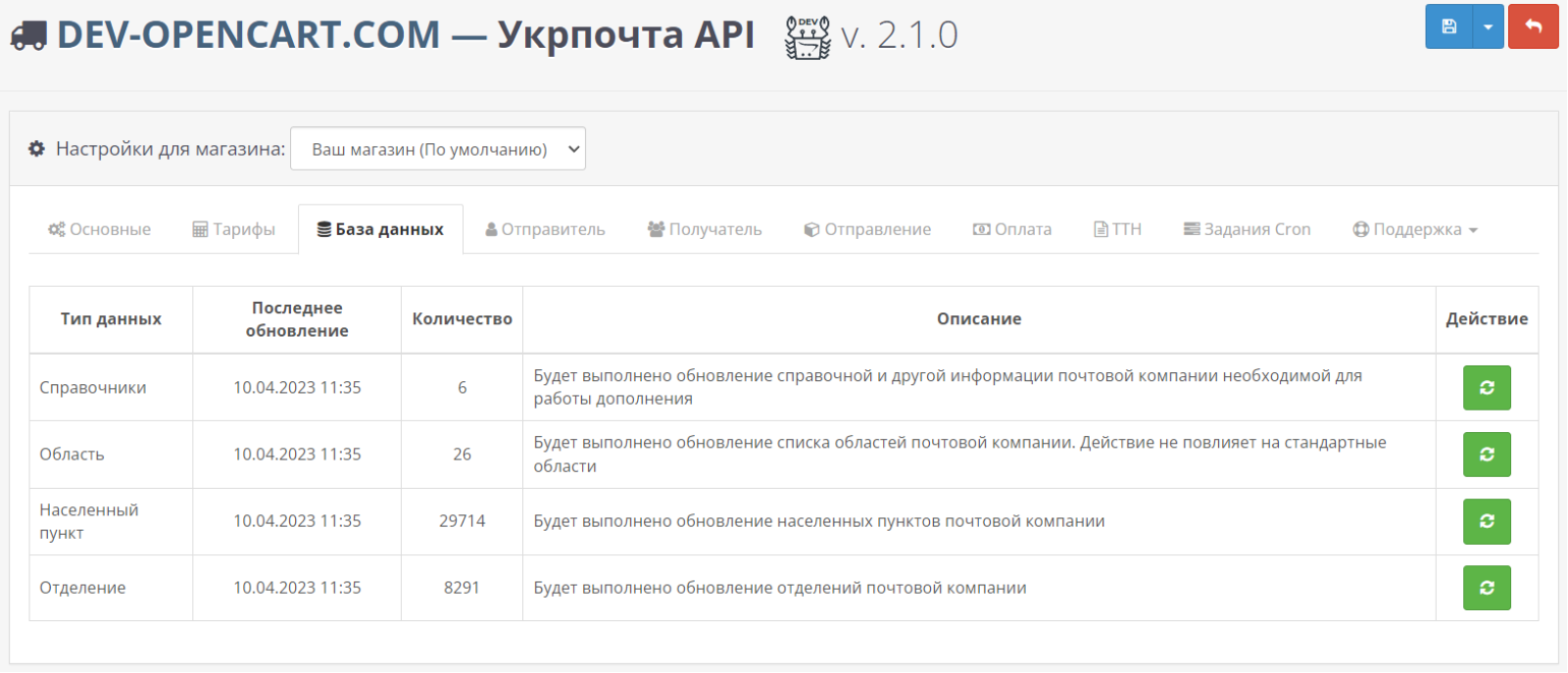Screen dimensions: 1568x673
Task: Click the quantity value 29714
Action: point(462,521)
